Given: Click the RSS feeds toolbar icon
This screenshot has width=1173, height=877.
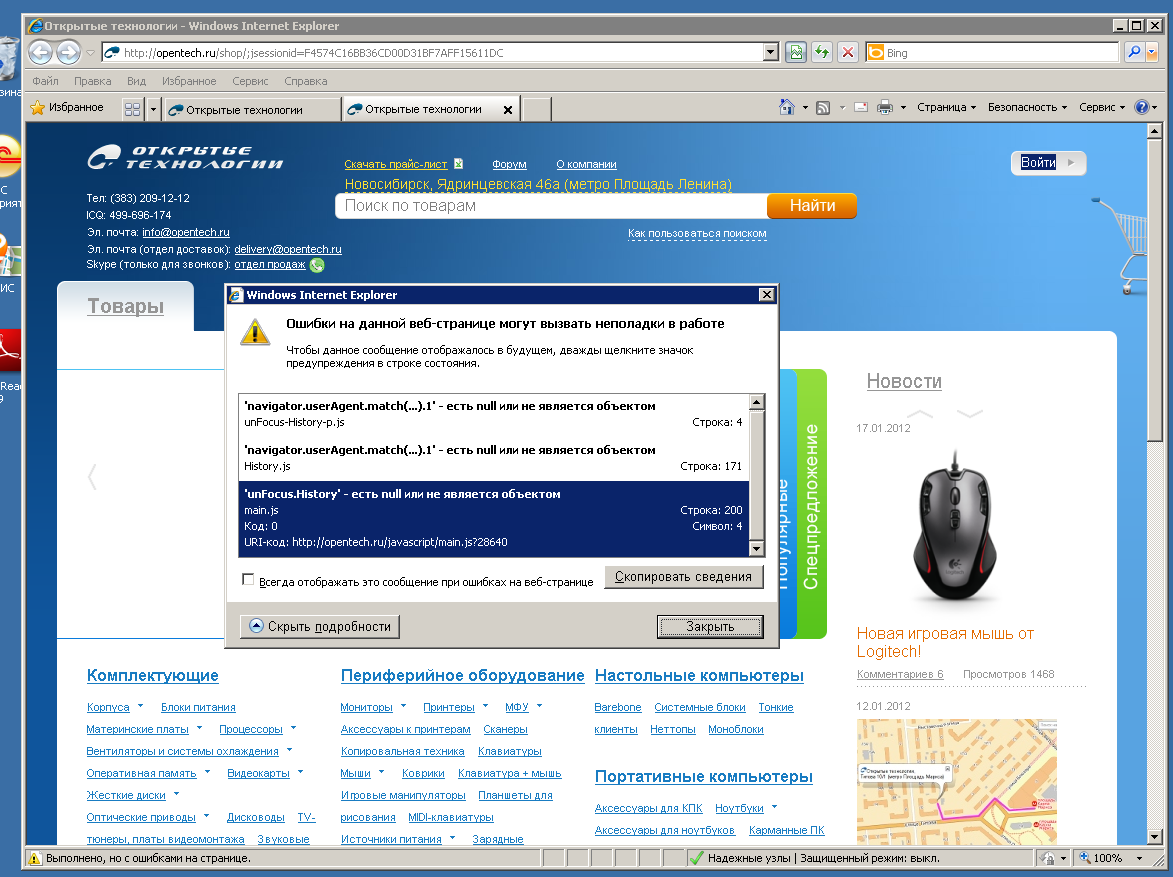Looking at the screenshot, I should 823,108.
